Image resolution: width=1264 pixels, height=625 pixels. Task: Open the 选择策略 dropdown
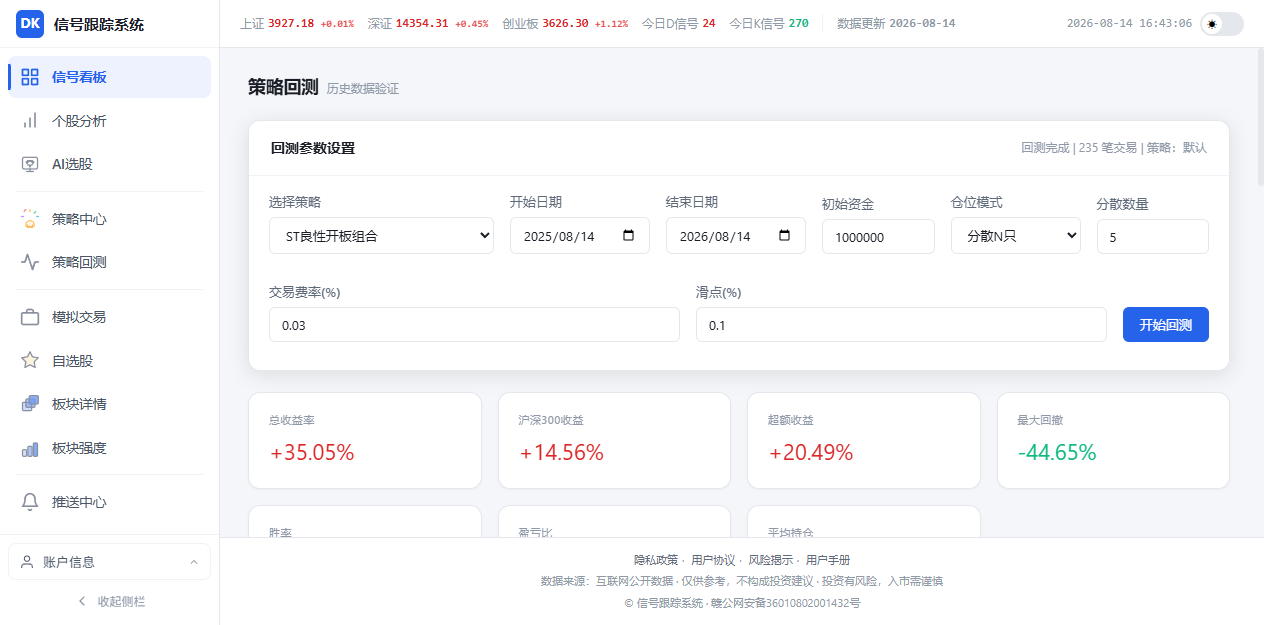click(381, 236)
